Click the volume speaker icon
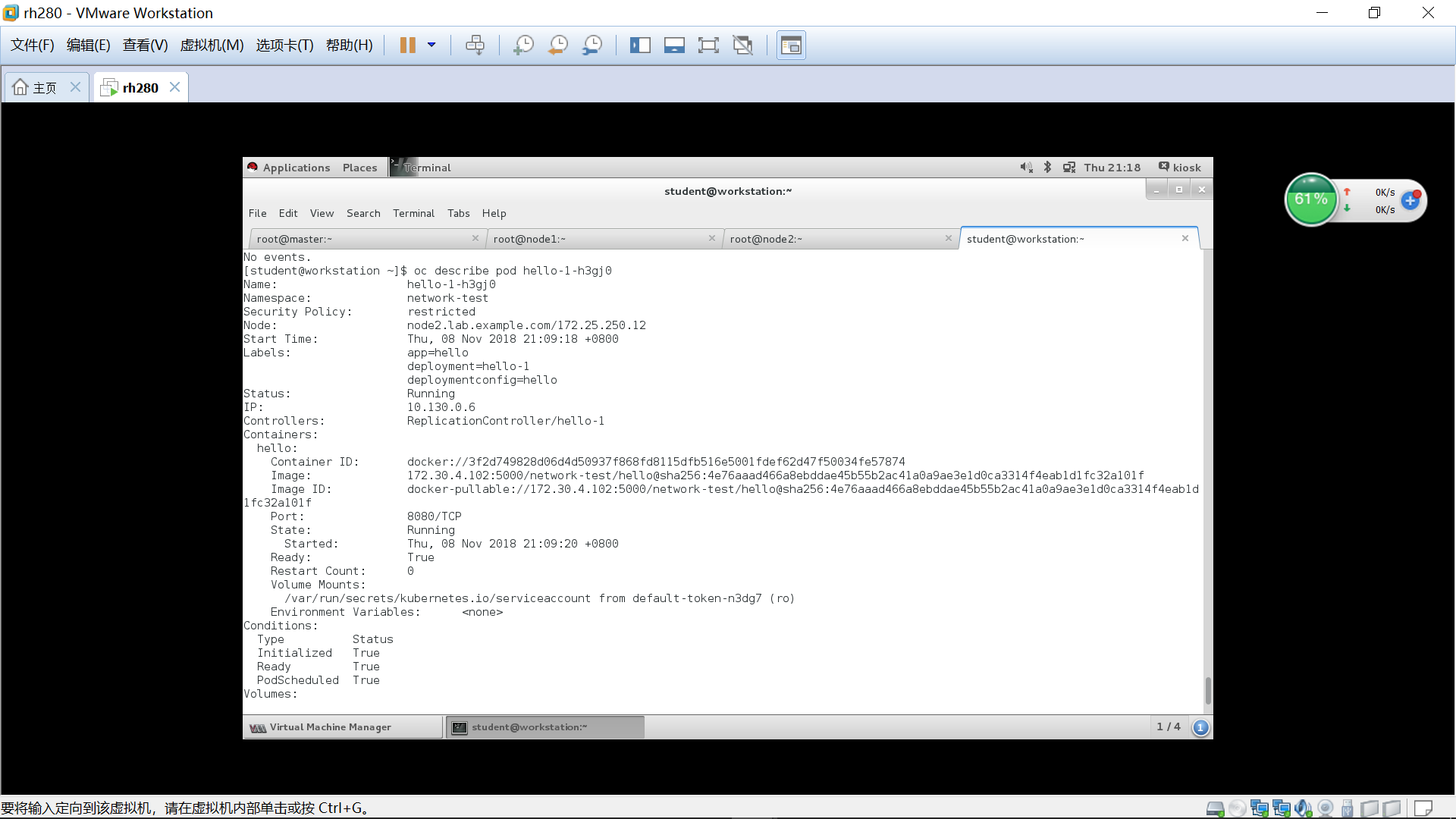 pos(1026,168)
